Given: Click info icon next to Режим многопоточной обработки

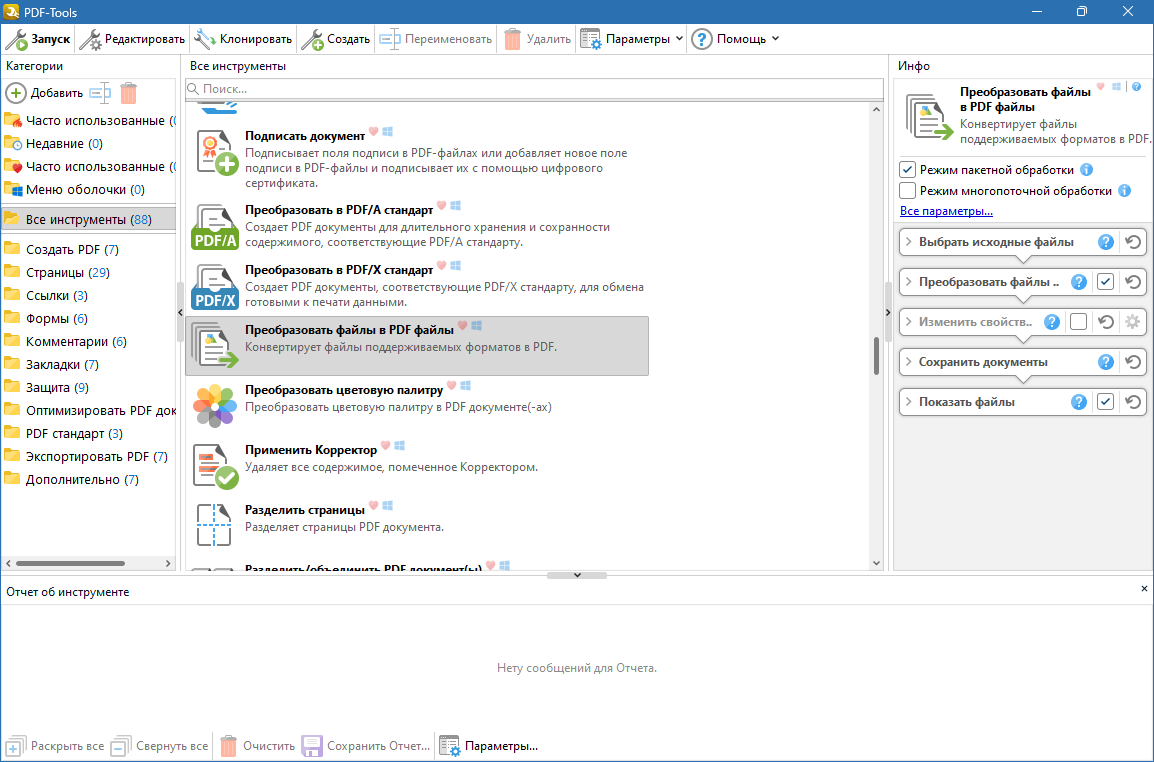Looking at the screenshot, I should coord(1125,191).
